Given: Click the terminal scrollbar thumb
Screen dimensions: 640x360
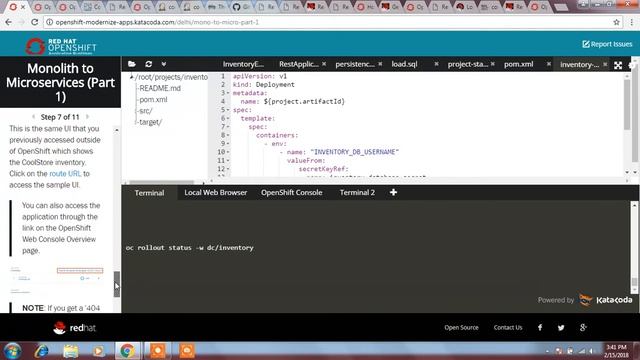Looking at the screenshot, I should tap(634, 282).
